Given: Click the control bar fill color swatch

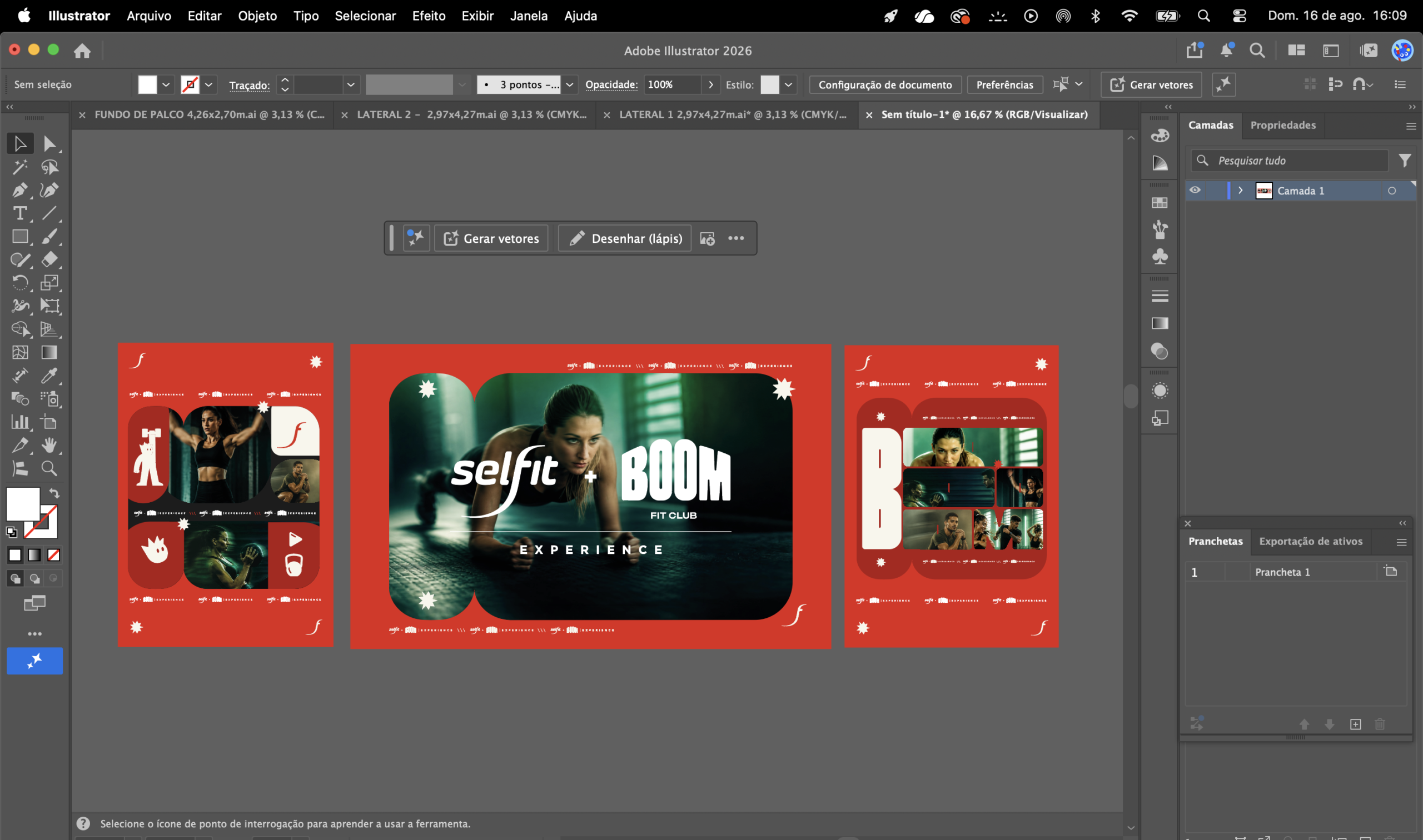Looking at the screenshot, I should point(147,85).
